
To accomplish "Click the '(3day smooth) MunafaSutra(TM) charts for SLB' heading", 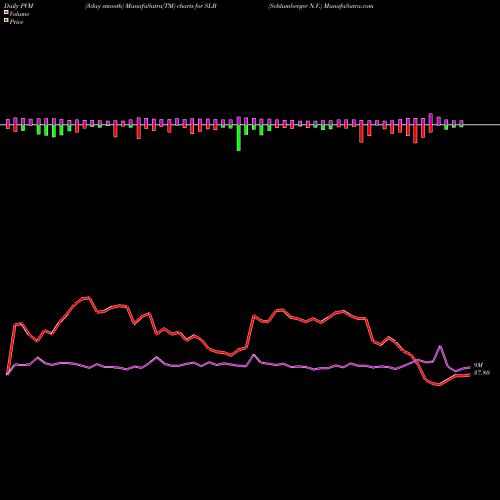I will (151, 6).
